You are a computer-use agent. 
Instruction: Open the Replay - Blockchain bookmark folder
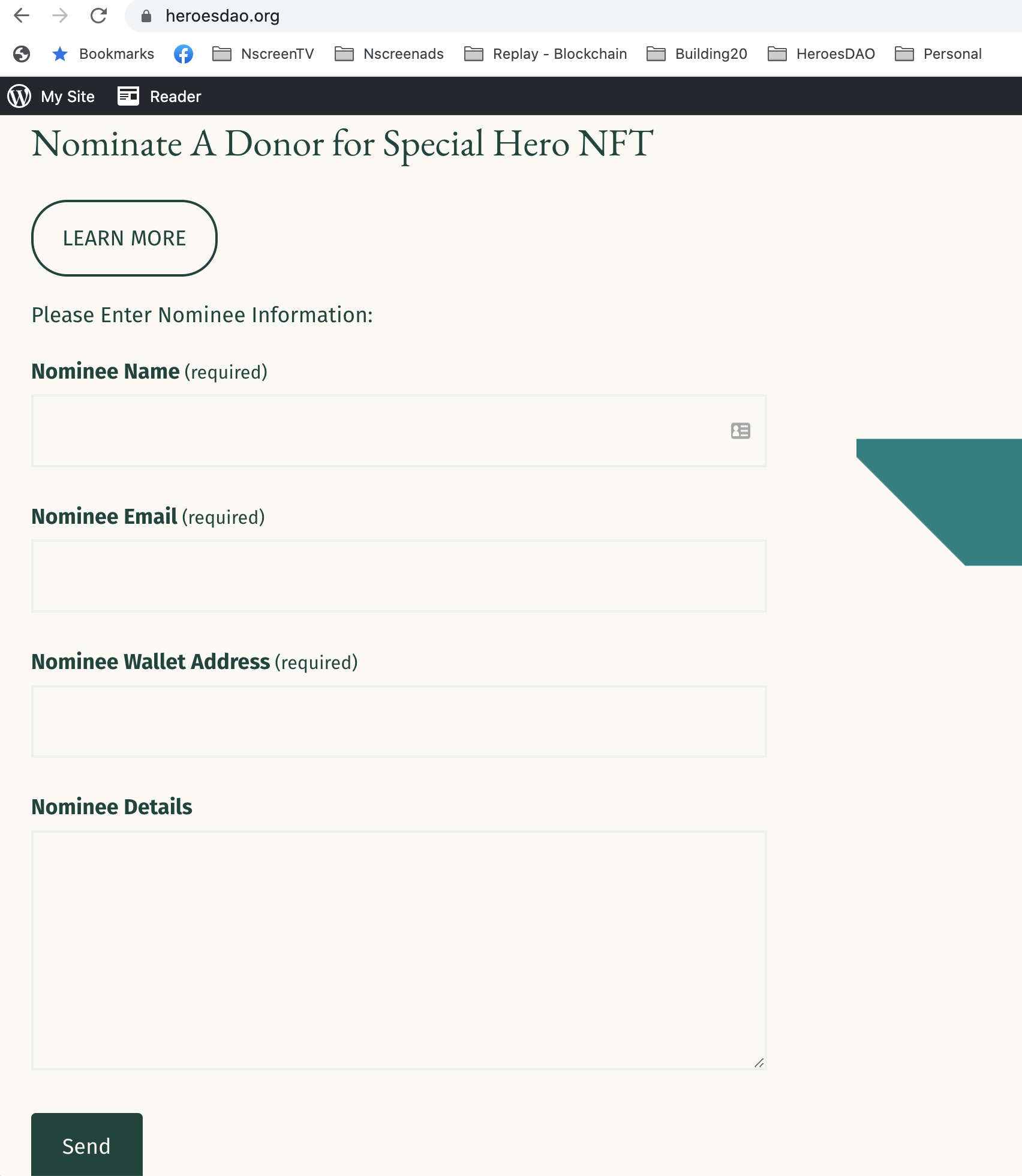point(546,54)
